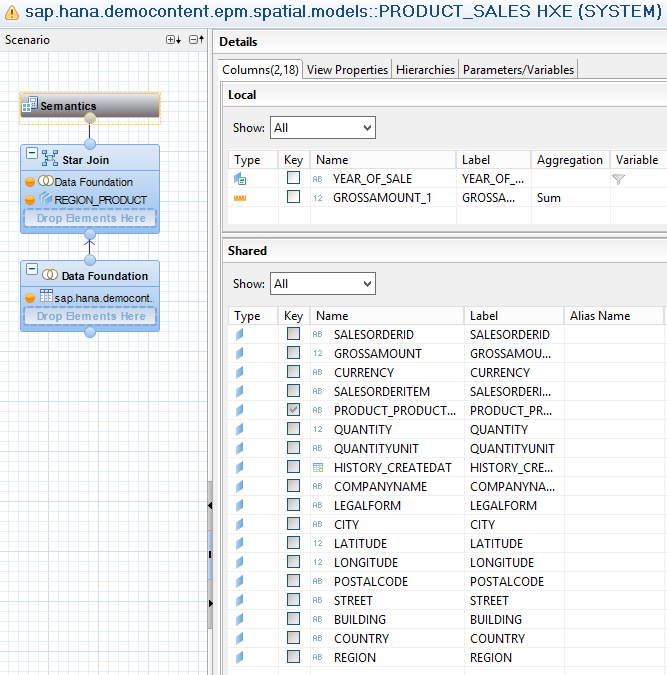667x675 pixels.
Task: Toggle Key checkbox for QUANTITY
Action: coord(294,428)
